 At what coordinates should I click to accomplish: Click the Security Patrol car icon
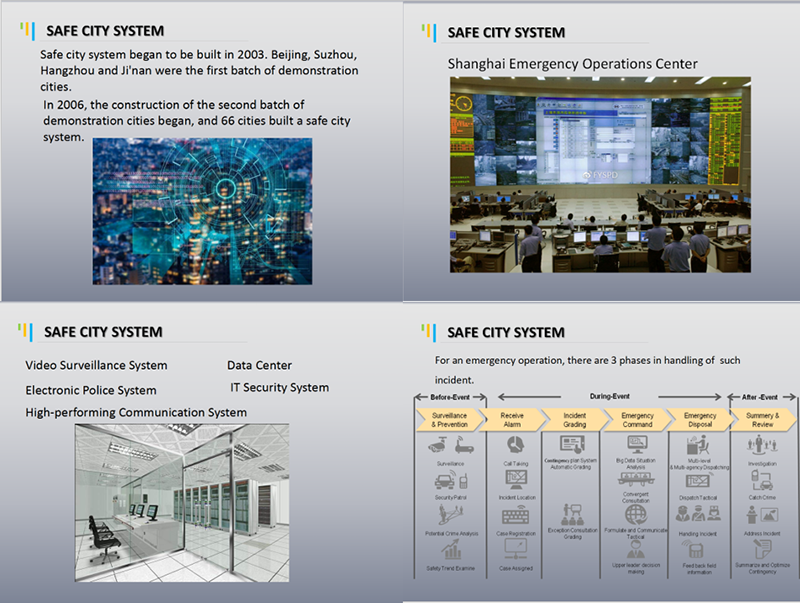pyautogui.click(x=444, y=481)
